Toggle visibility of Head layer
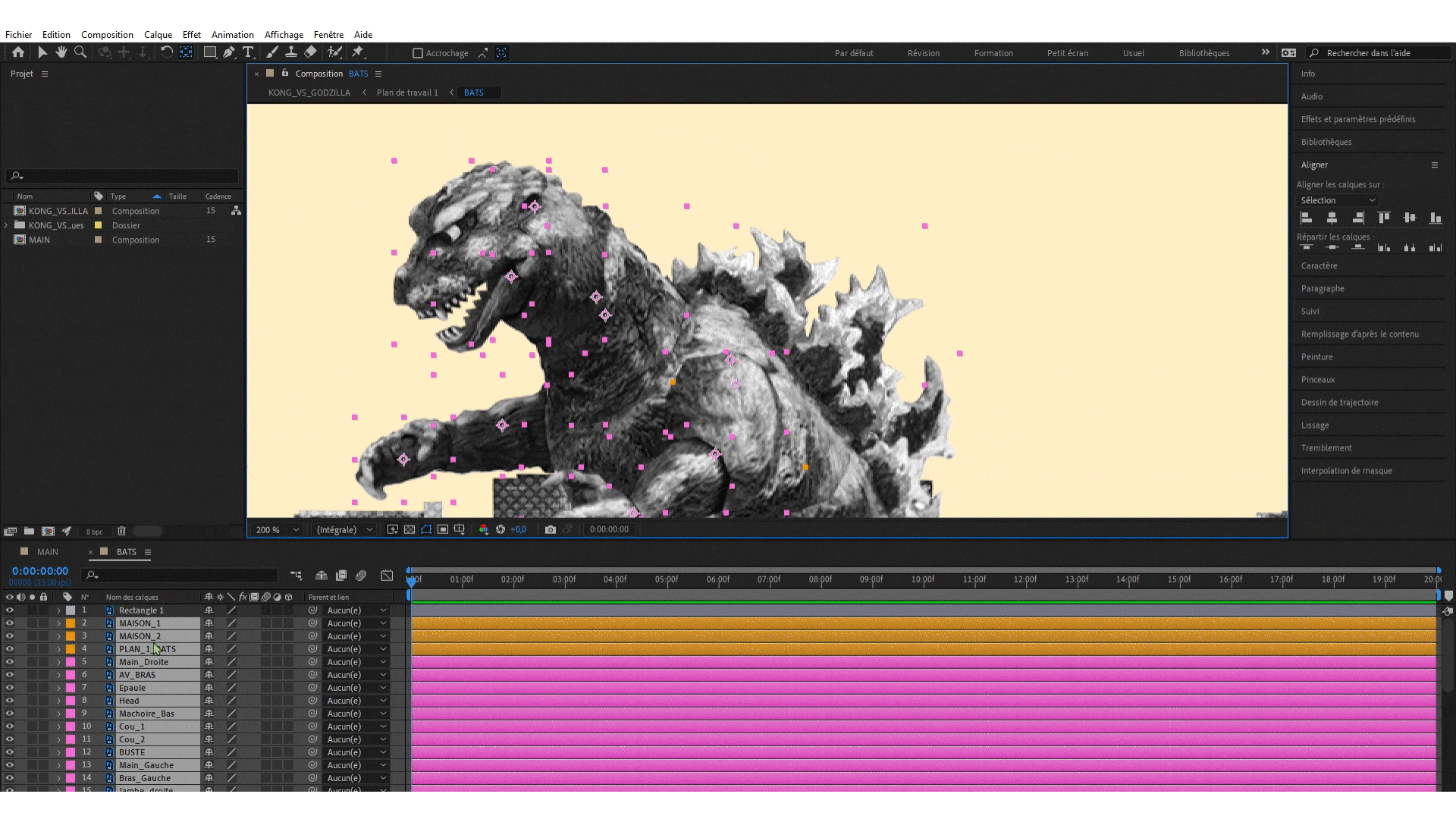The width and height of the screenshot is (1456, 819). (9, 701)
